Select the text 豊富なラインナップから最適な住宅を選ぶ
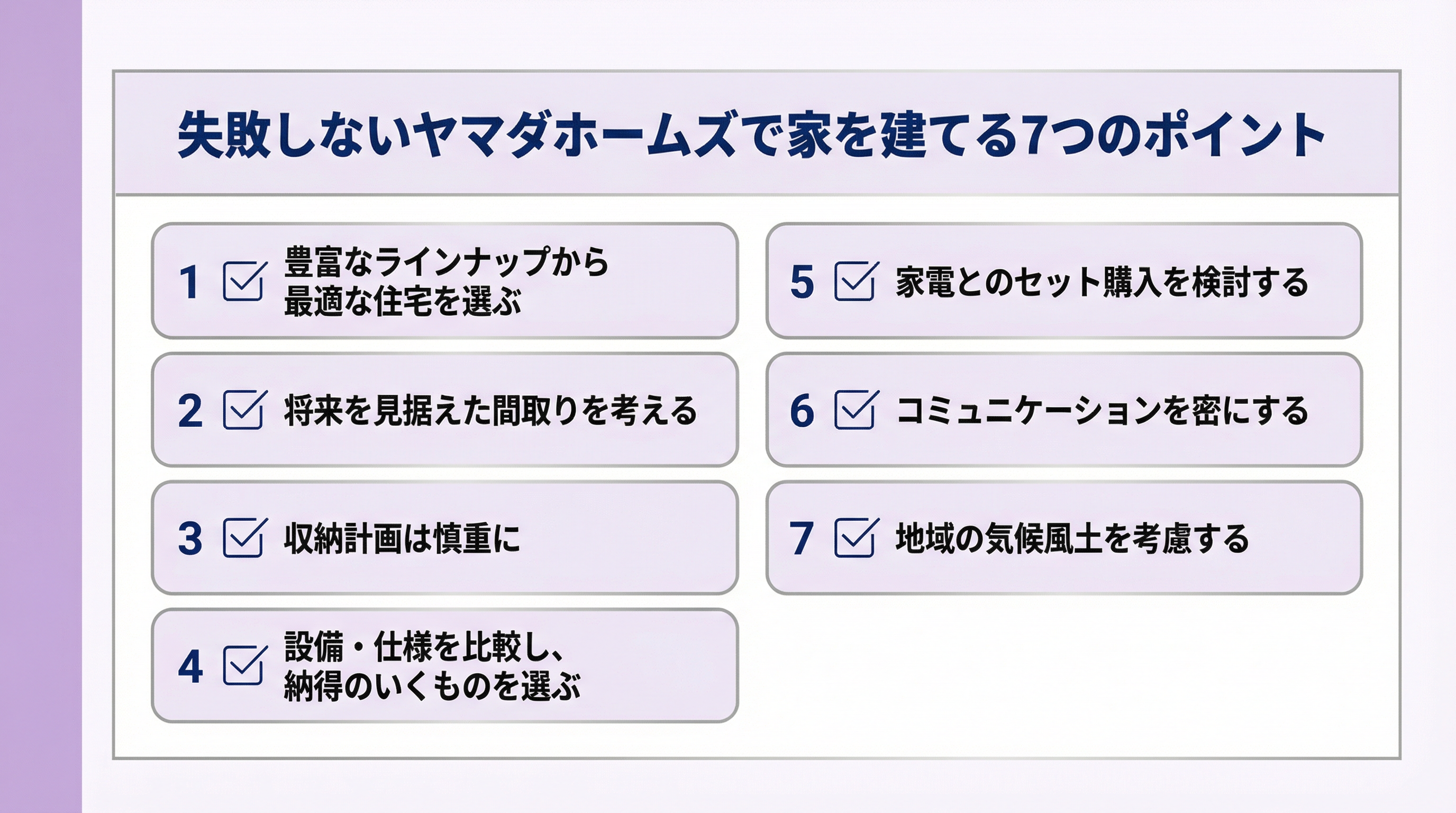Viewport: 1456px width, 813px height. [445, 282]
